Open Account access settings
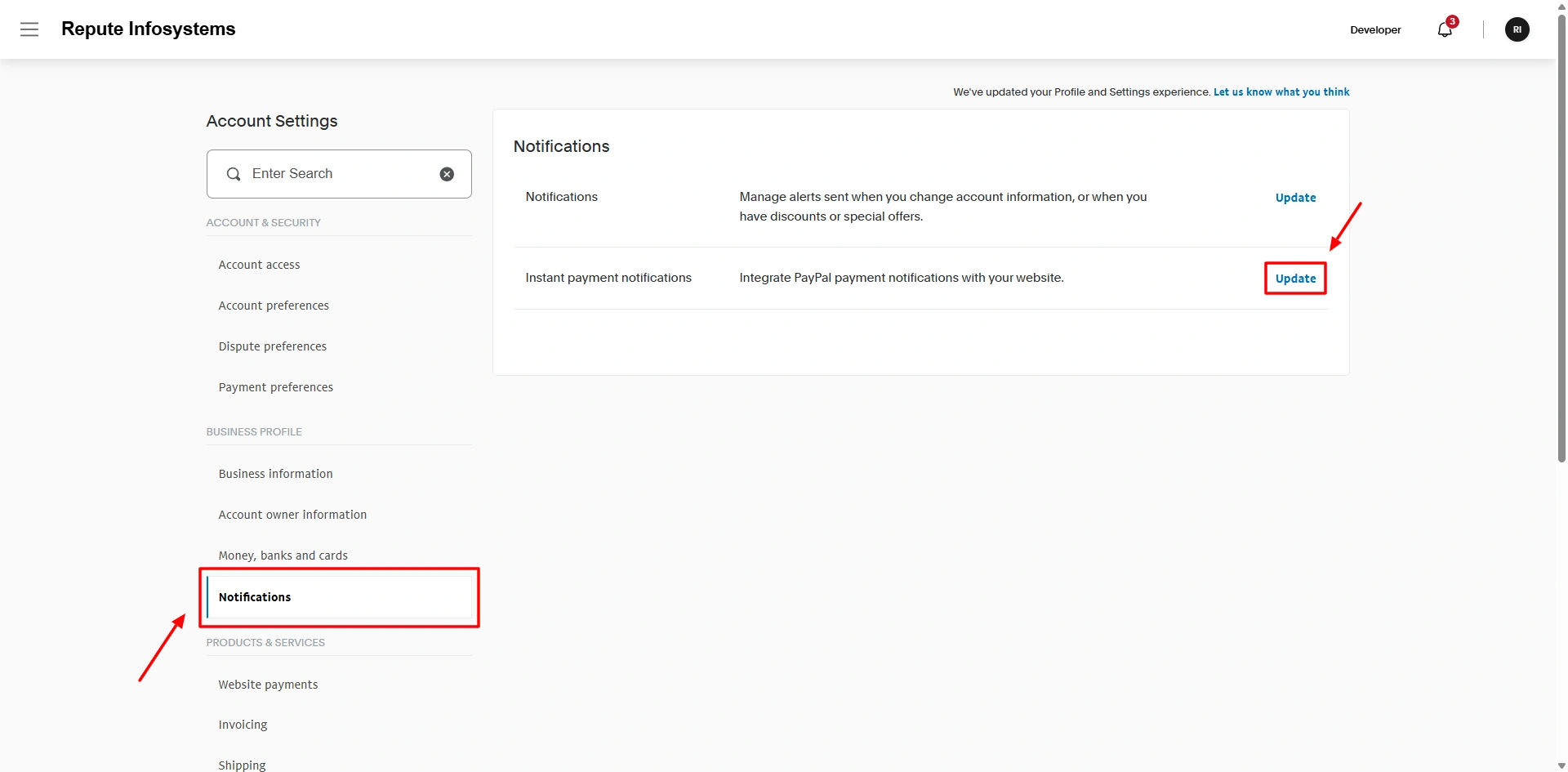1568x772 pixels. (259, 265)
